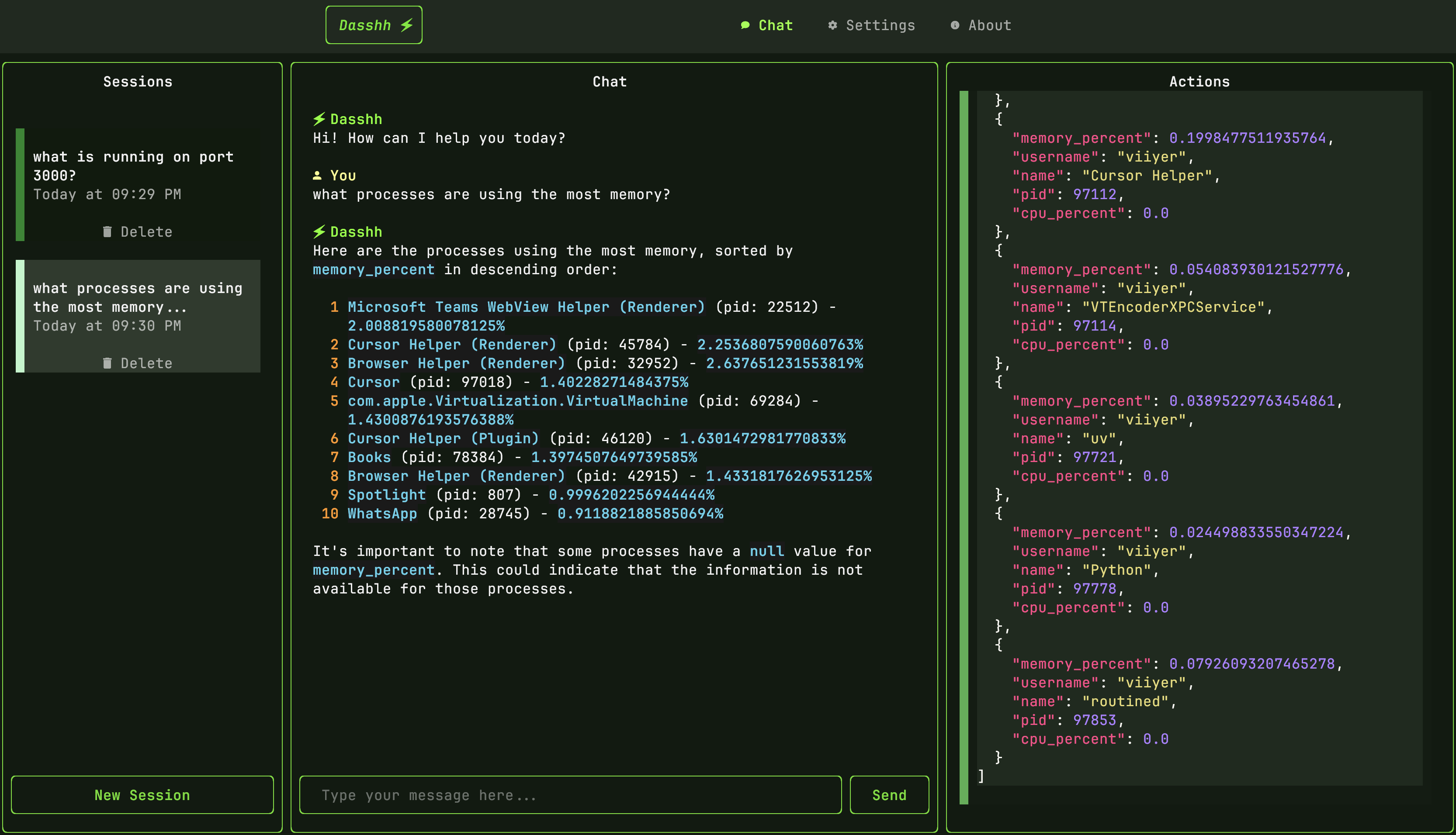Viewport: 1456px width, 835px height.
Task: Click memory_percent value 0.1998477511935764
Action: pyautogui.click(x=1247, y=138)
